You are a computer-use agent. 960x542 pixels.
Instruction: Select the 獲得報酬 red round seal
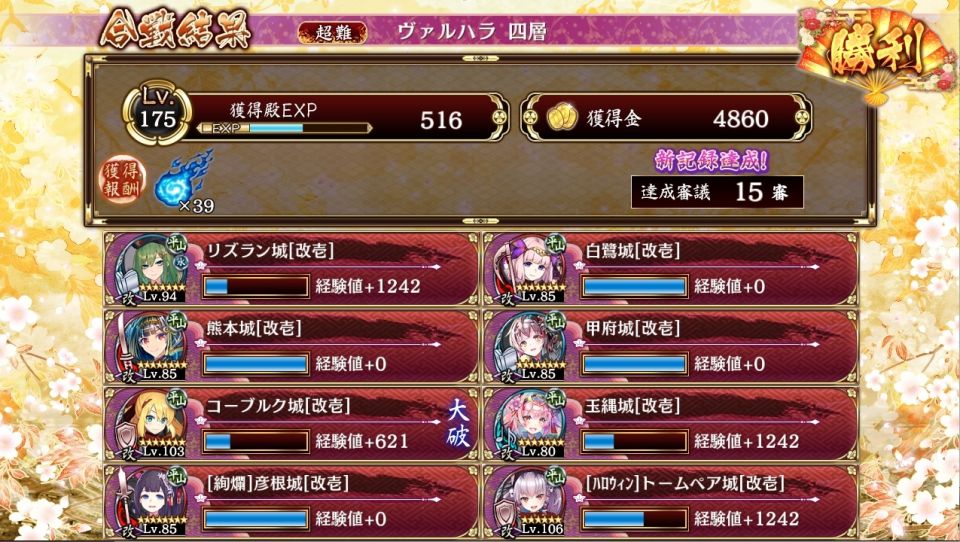pyautogui.click(x=122, y=179)
